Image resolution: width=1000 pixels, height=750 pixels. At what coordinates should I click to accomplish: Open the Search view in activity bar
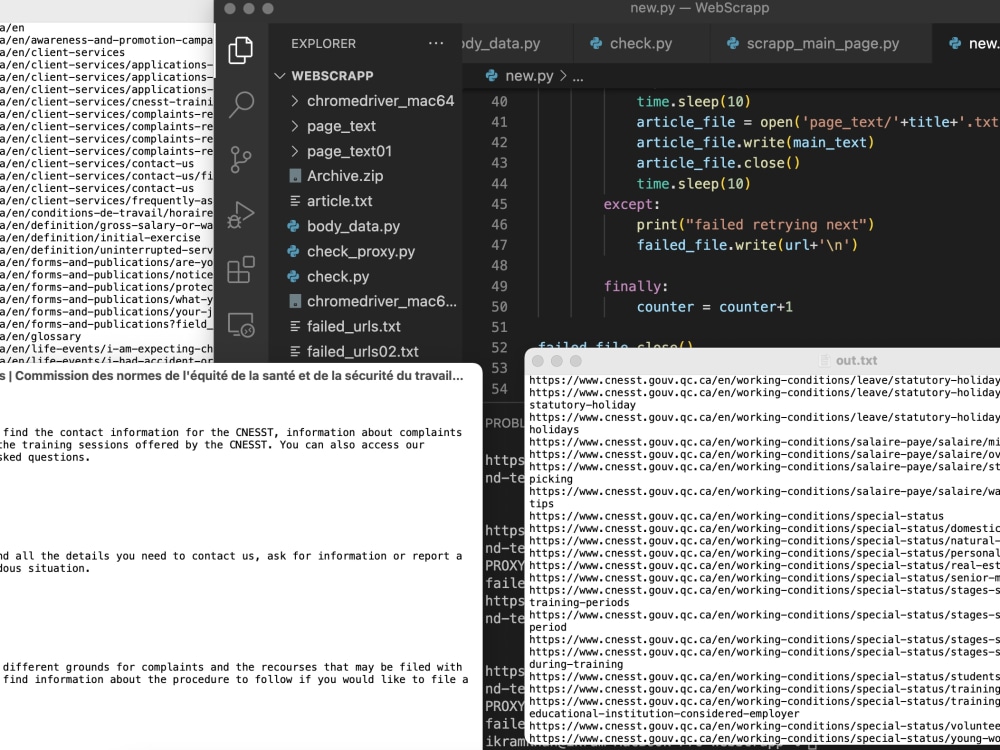click(242, 105)
